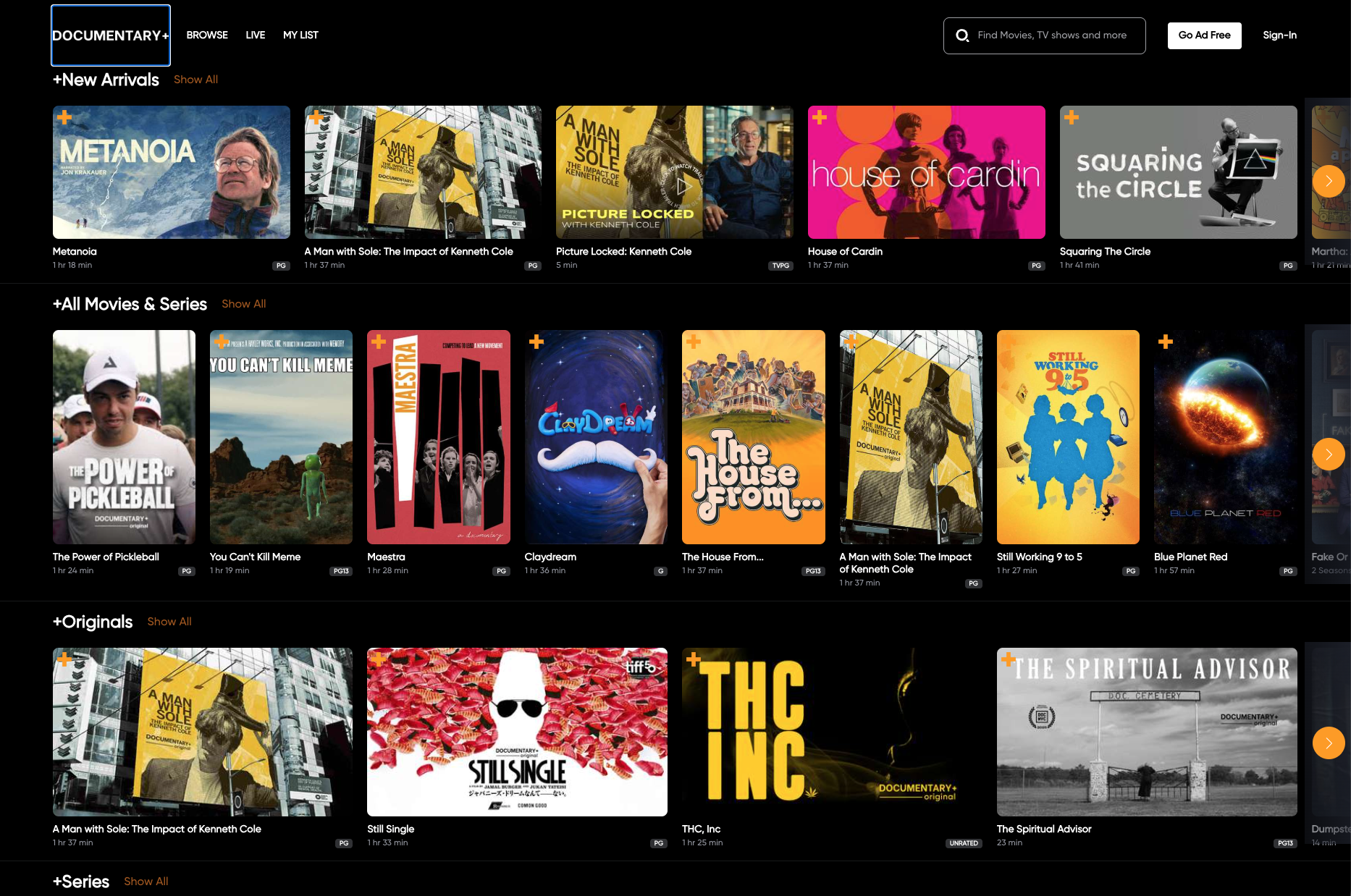
Task: Click the plus icon on Squaring The Circle
Action: tap(1072, 117)
